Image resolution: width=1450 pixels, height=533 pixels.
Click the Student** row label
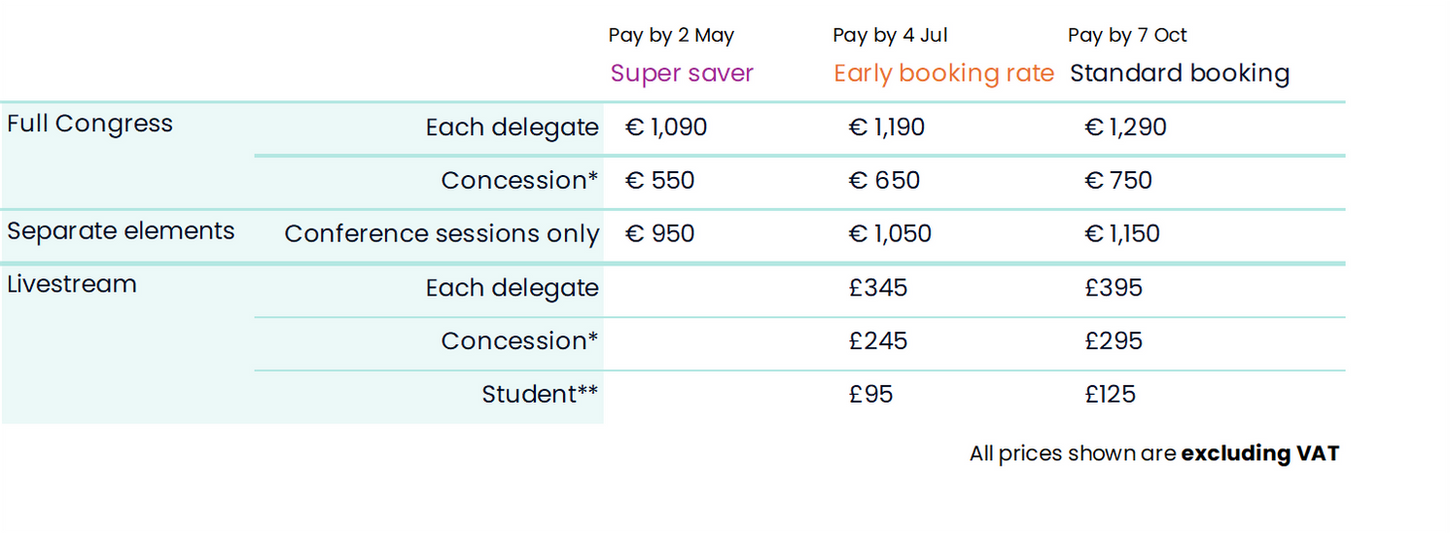(540, 394)
